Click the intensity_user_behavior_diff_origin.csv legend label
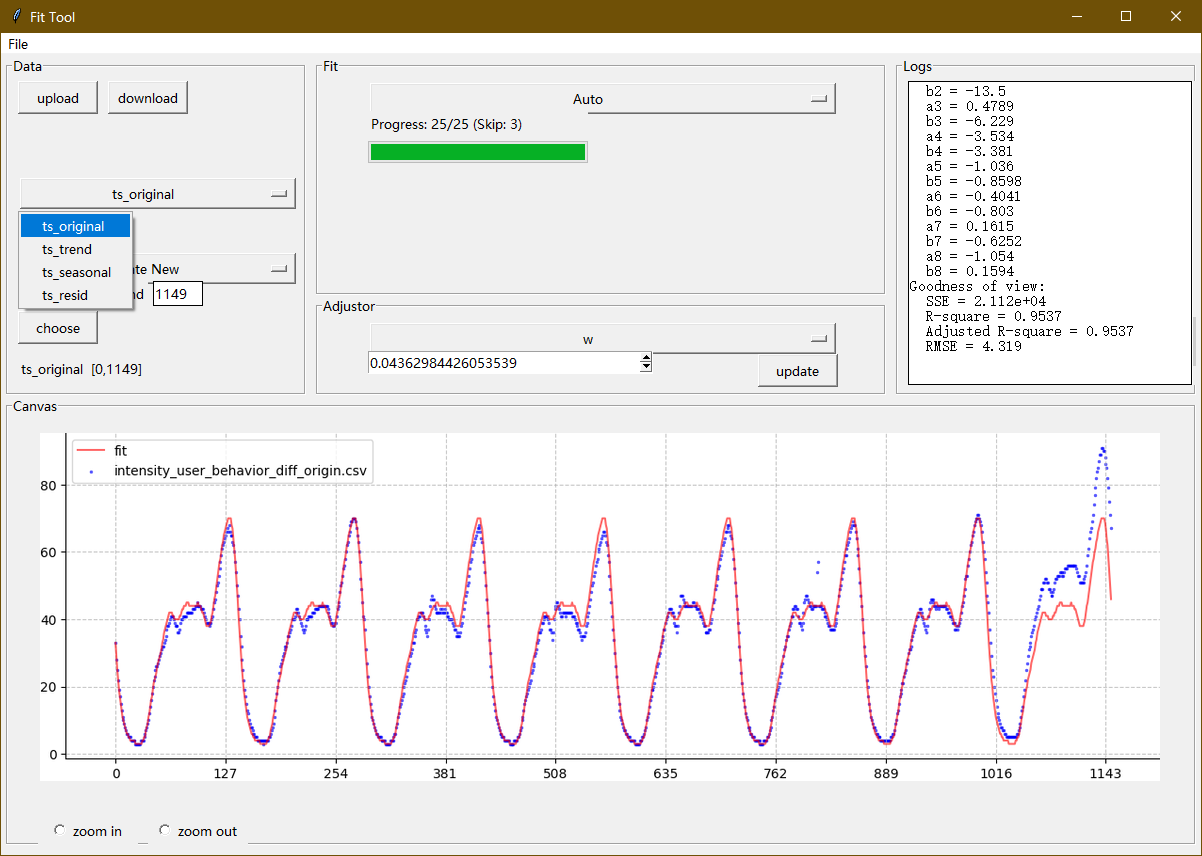 point(240,470)
